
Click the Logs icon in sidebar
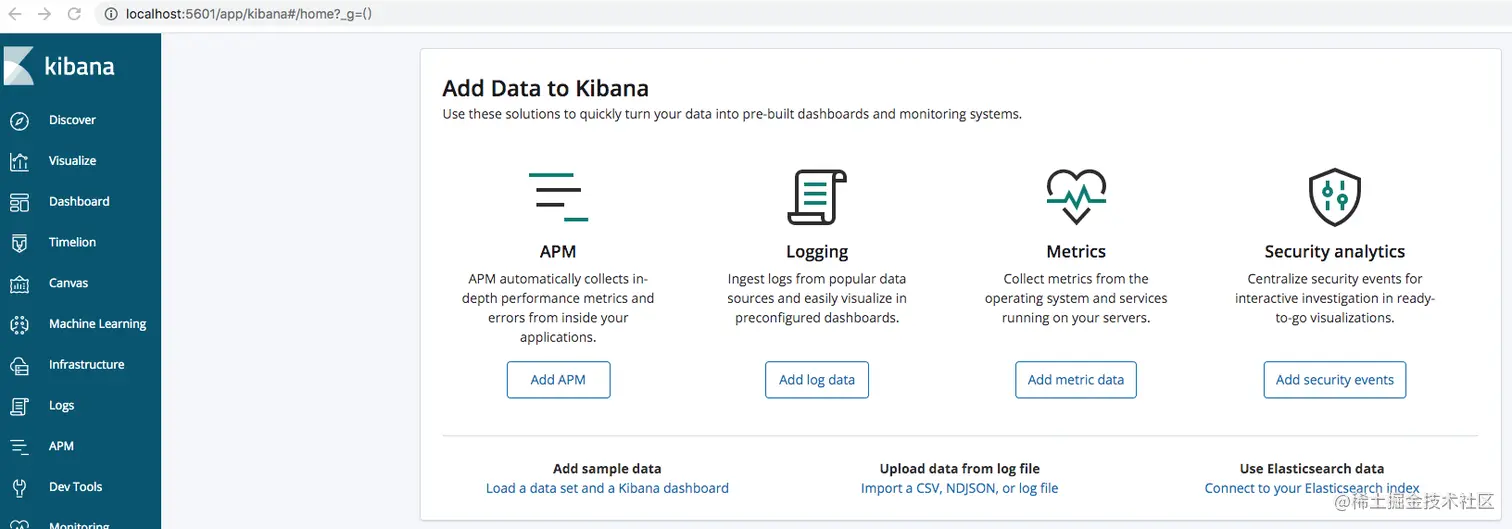pyautogui.click(x=19, y=406)
